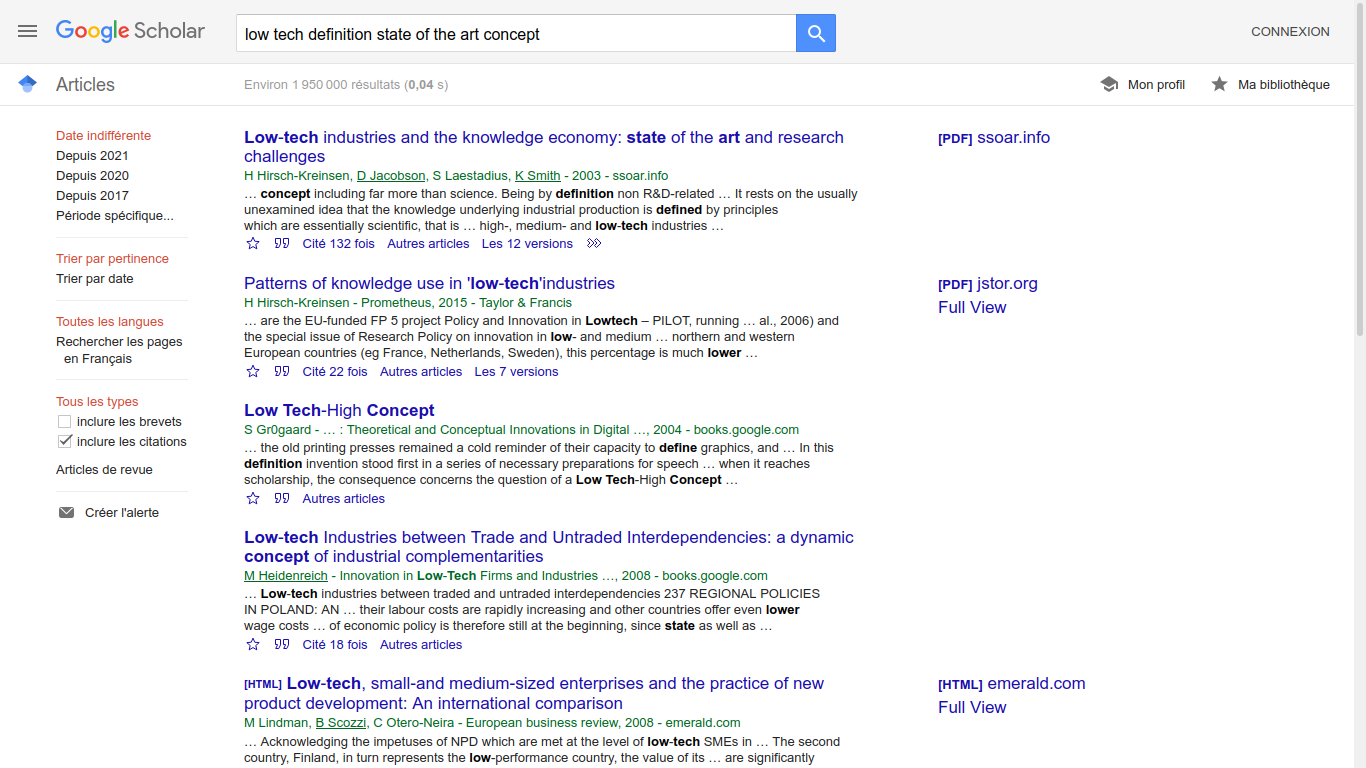Filter results Depuis 2020
This screenshot has width=1366, height=768.
(x=92, y=175)
